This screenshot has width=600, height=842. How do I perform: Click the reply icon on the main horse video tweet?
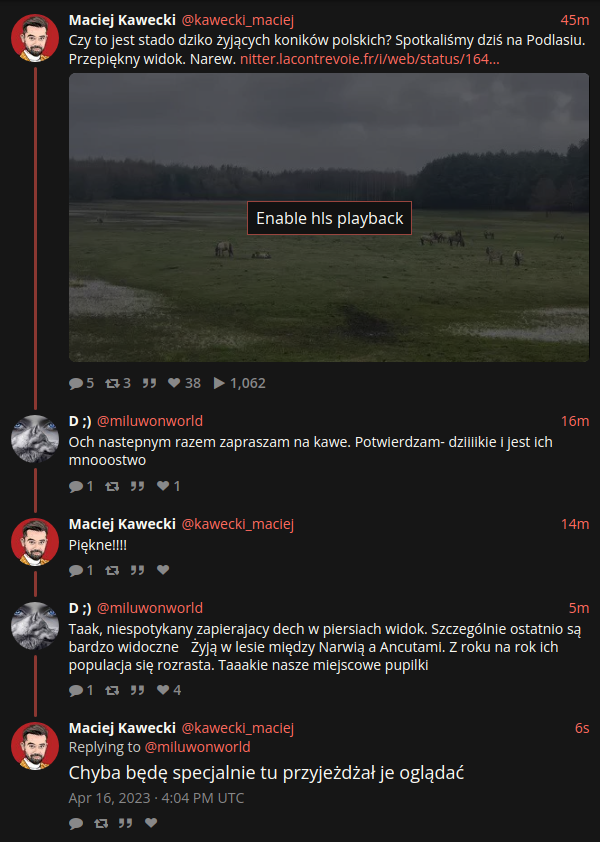tap(76, 383)
